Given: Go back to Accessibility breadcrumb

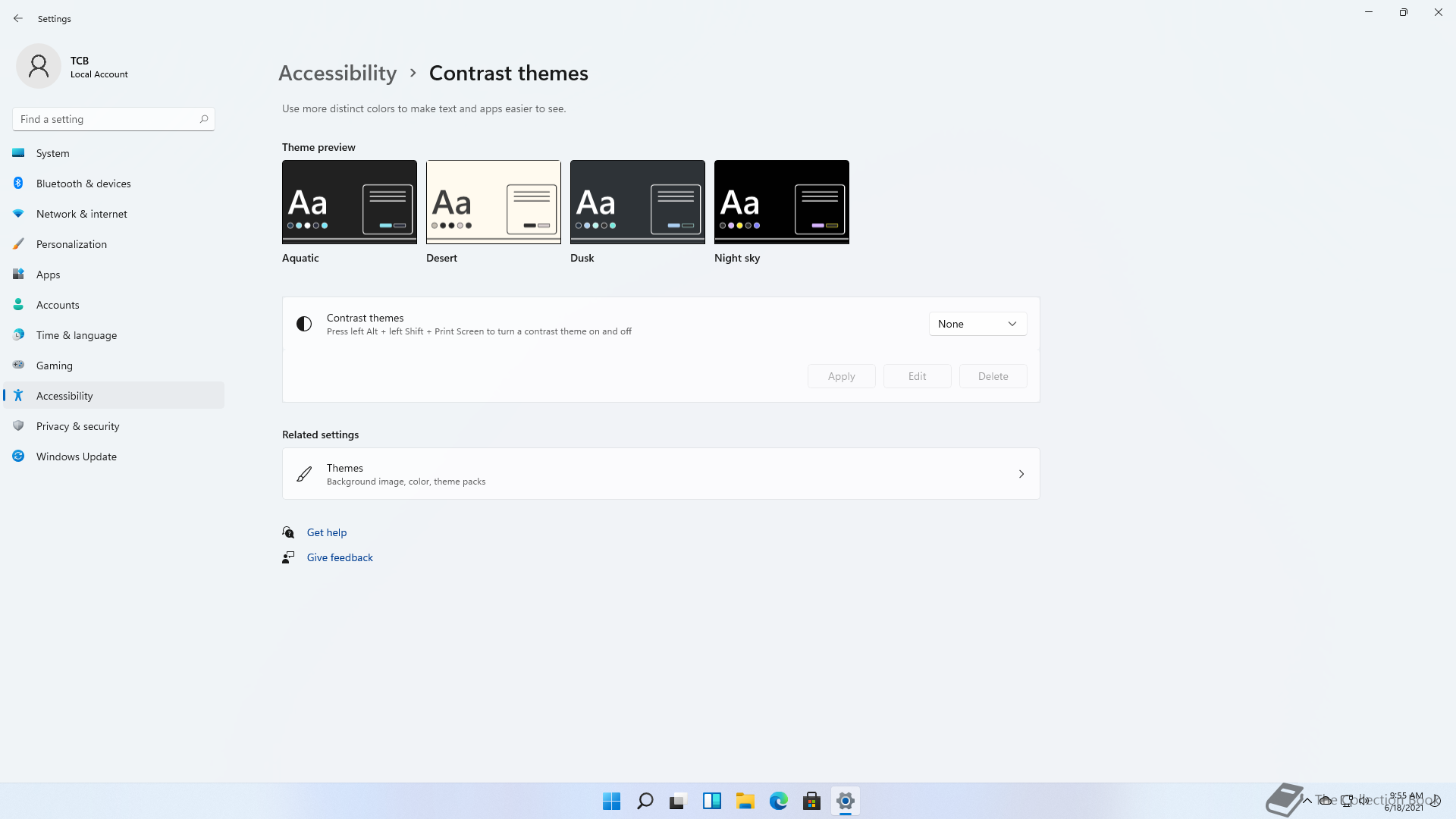Looking at the screenshot, I should coord(337,73).
